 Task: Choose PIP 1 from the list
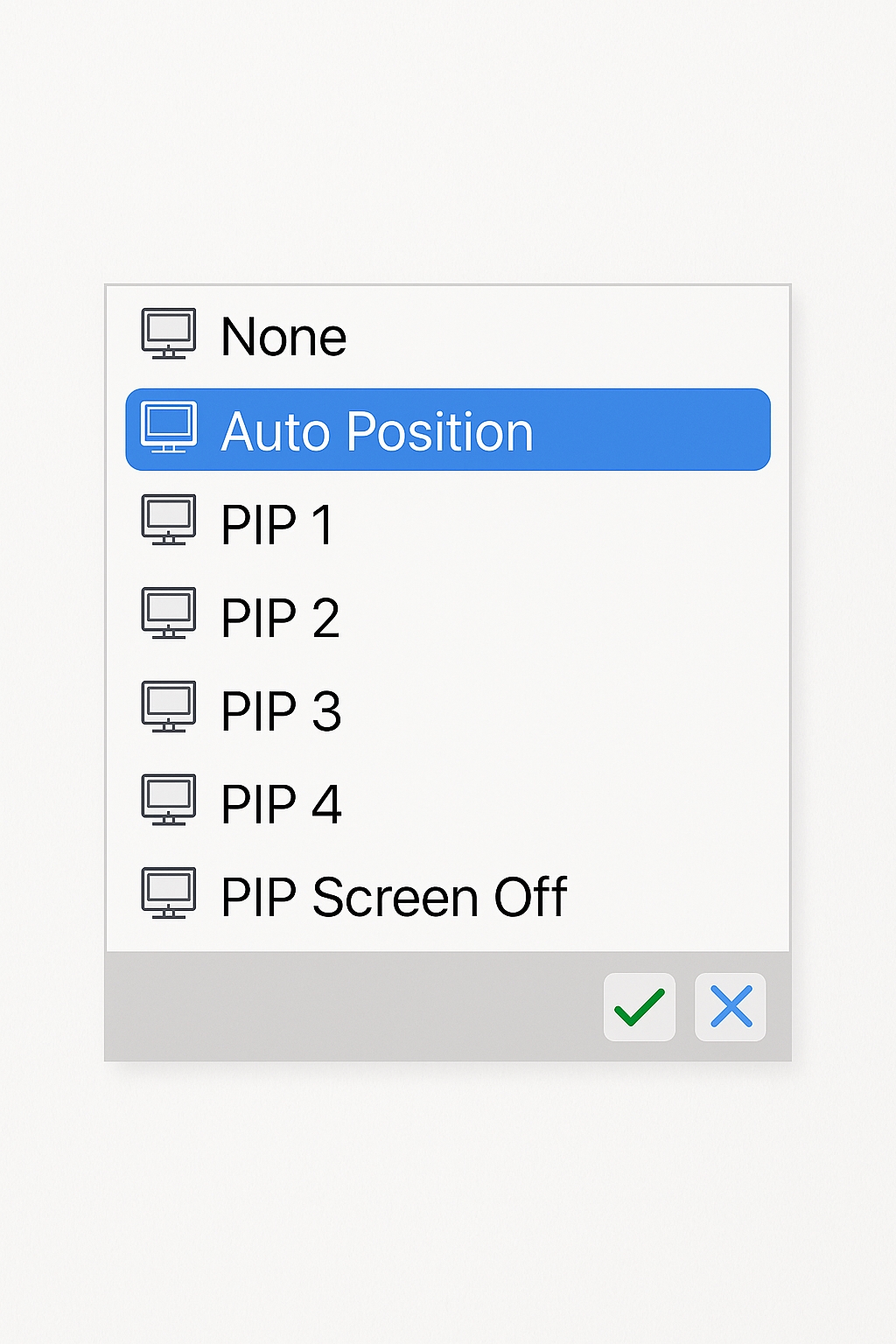276,524
